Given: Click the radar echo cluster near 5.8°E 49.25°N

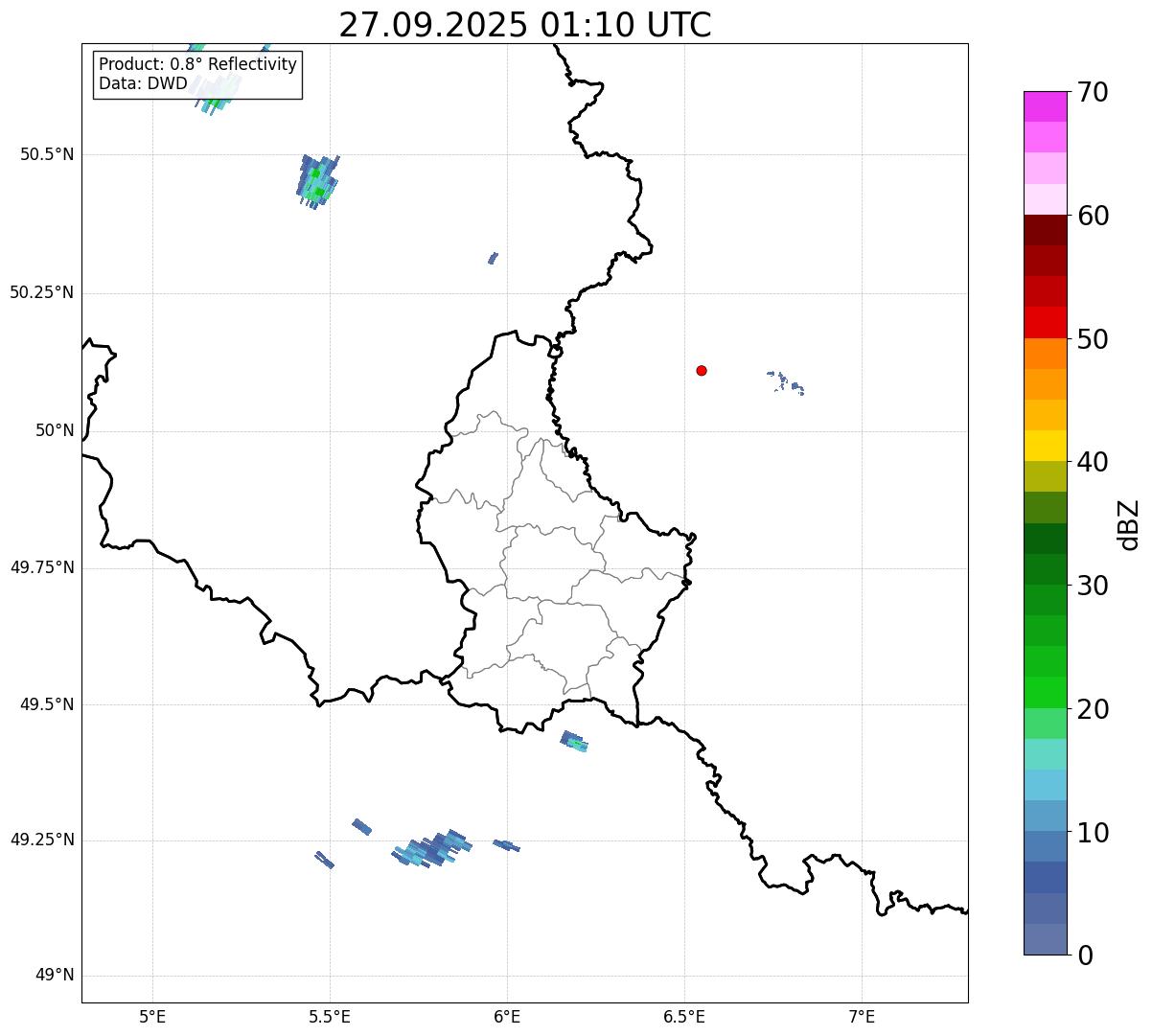Looking at the screenshot, I should (433, 850).
